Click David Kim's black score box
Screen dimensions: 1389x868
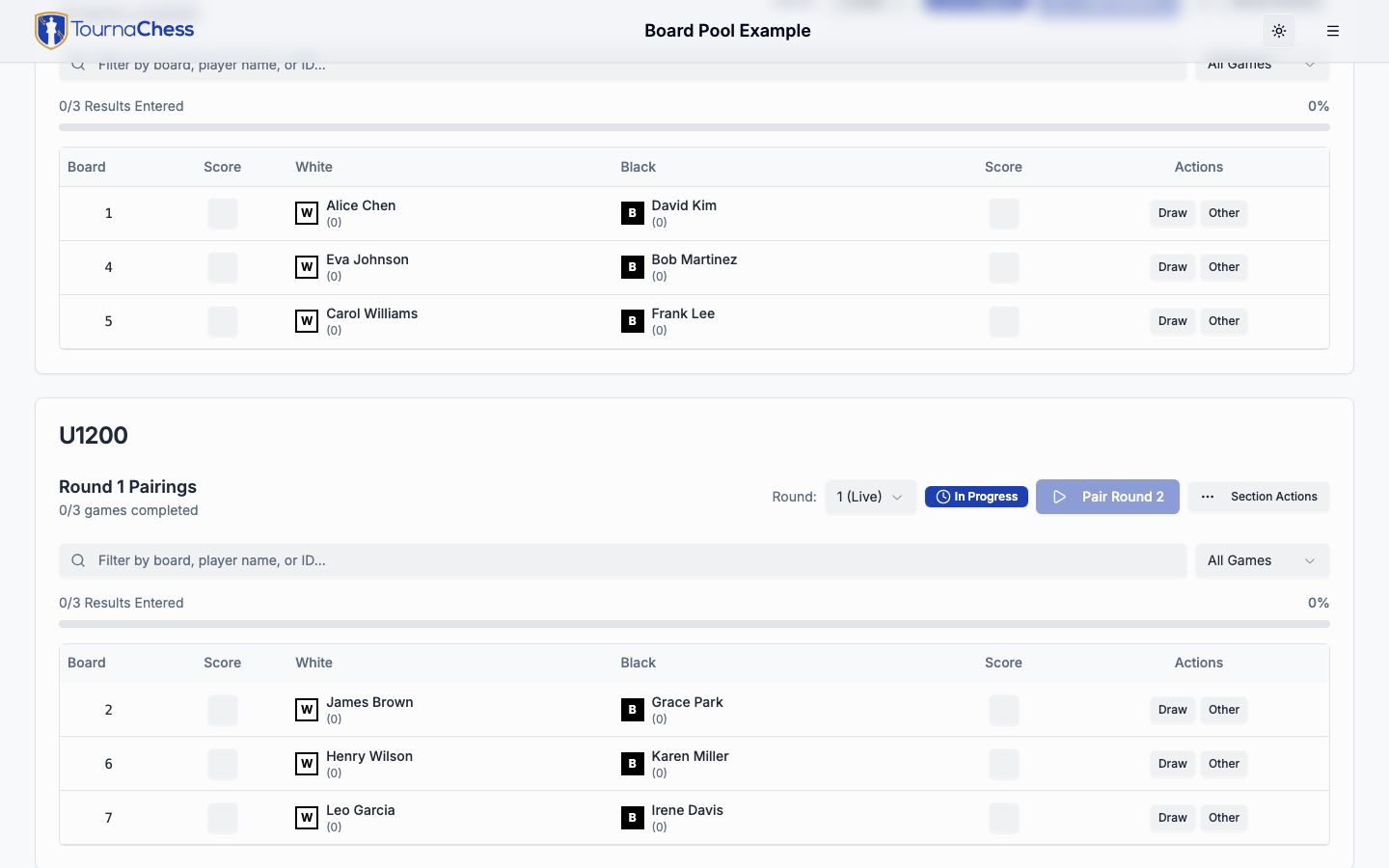[x=1004, y=213]
